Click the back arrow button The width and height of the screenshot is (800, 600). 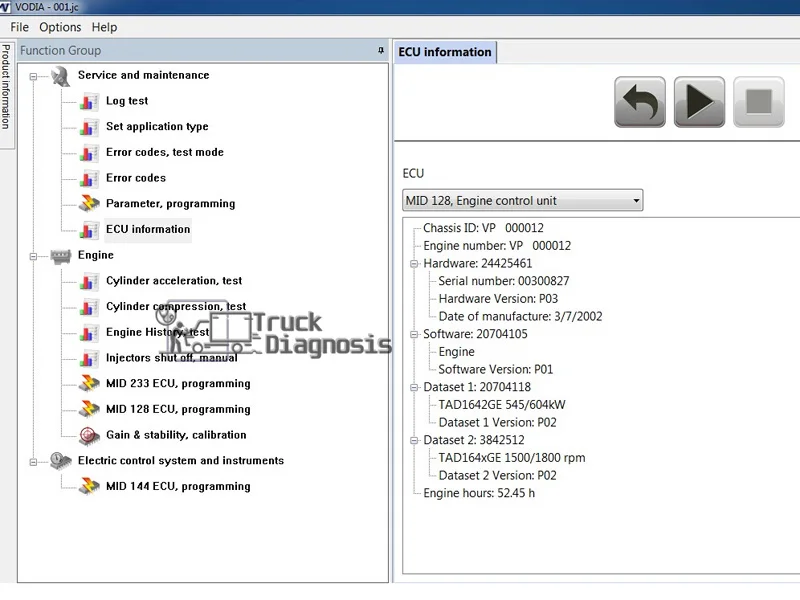(x=640, y=102)
